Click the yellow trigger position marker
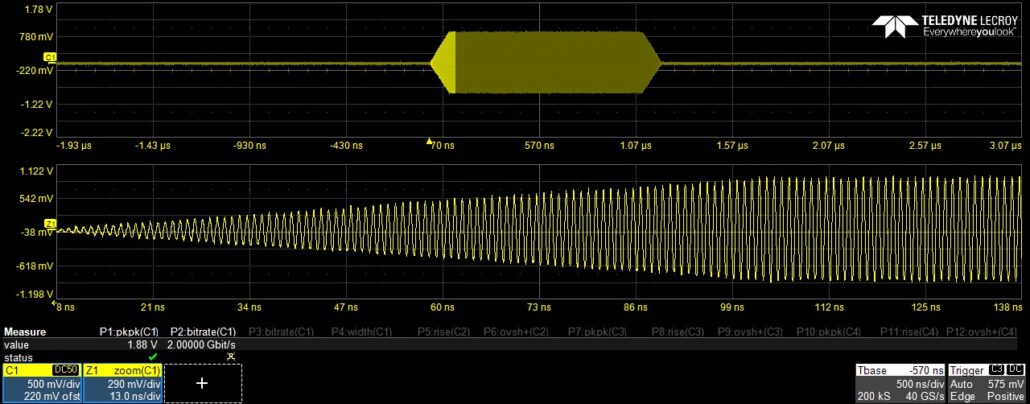The width and height of the screenshot is (1030, 404). (430, 141)
